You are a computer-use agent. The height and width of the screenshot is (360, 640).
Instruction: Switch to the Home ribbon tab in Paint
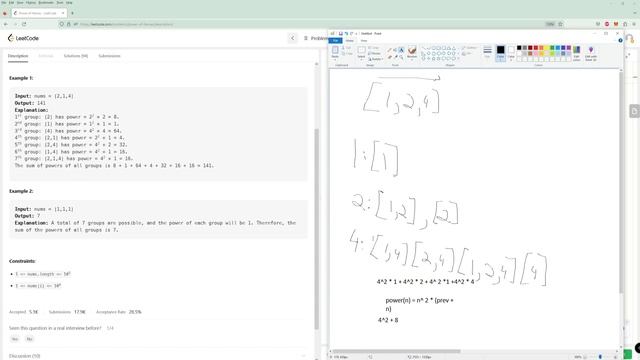point(349,40)
